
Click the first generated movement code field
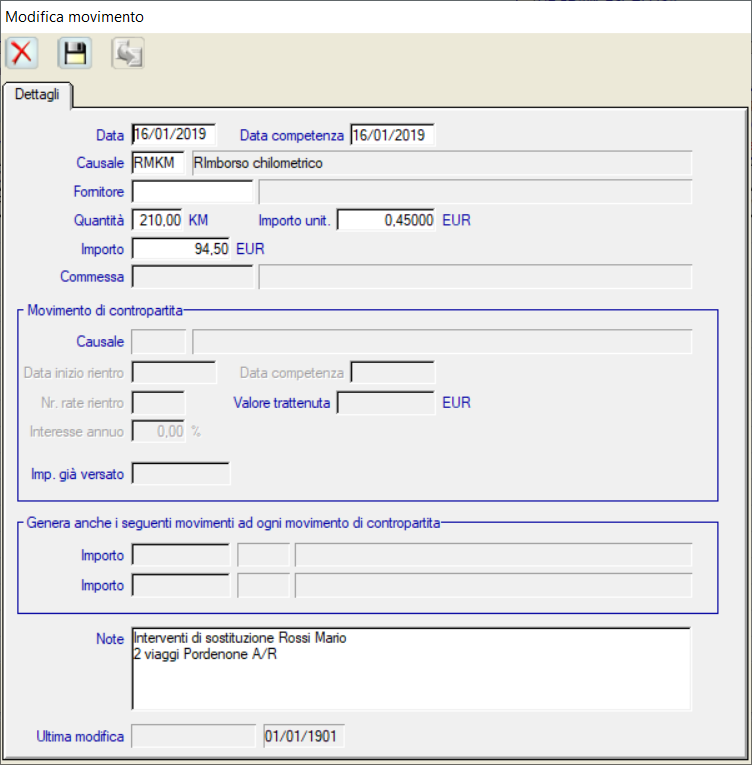(263, 555)
